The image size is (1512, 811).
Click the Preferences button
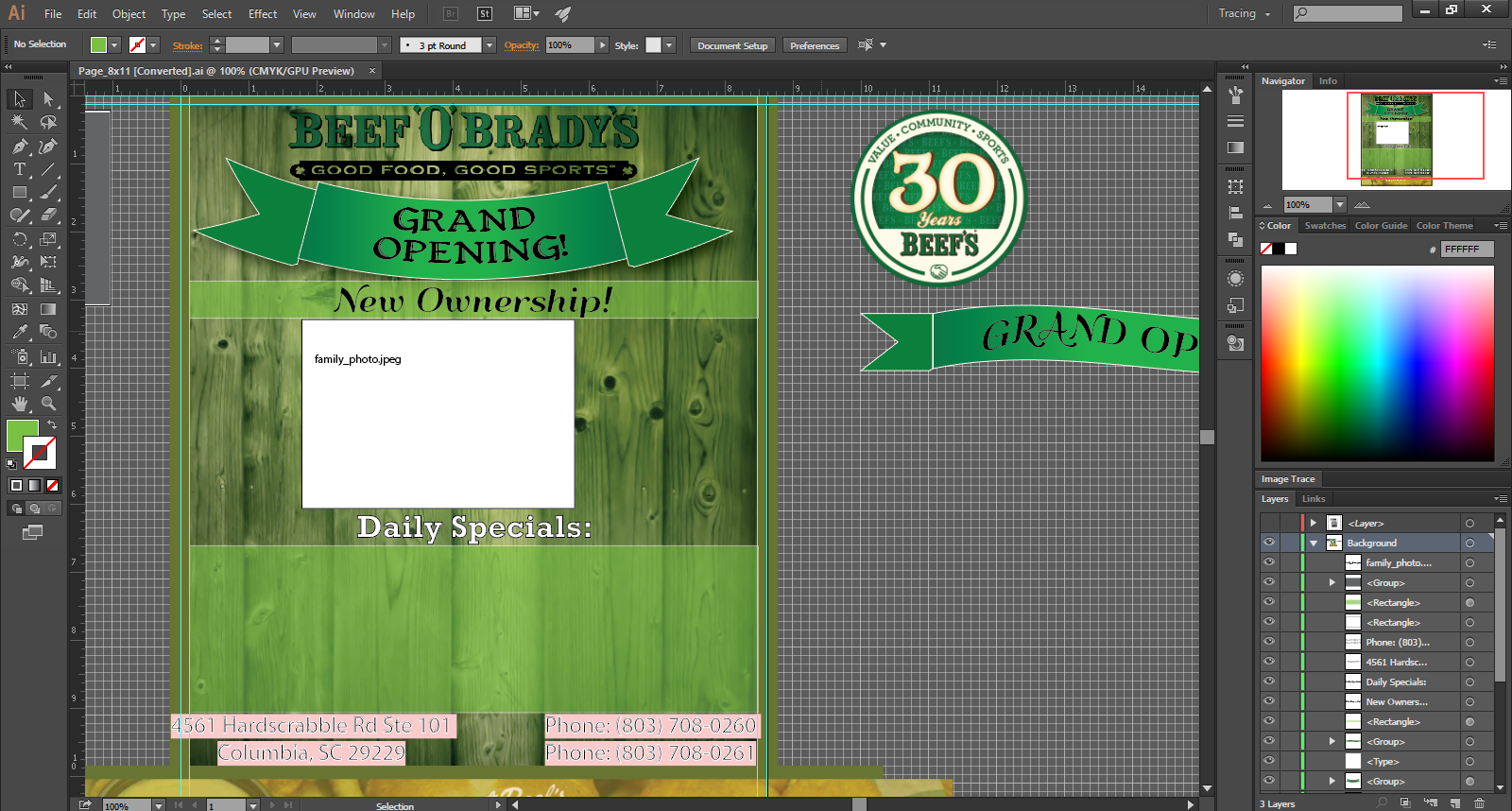click(x=815, y=45)
